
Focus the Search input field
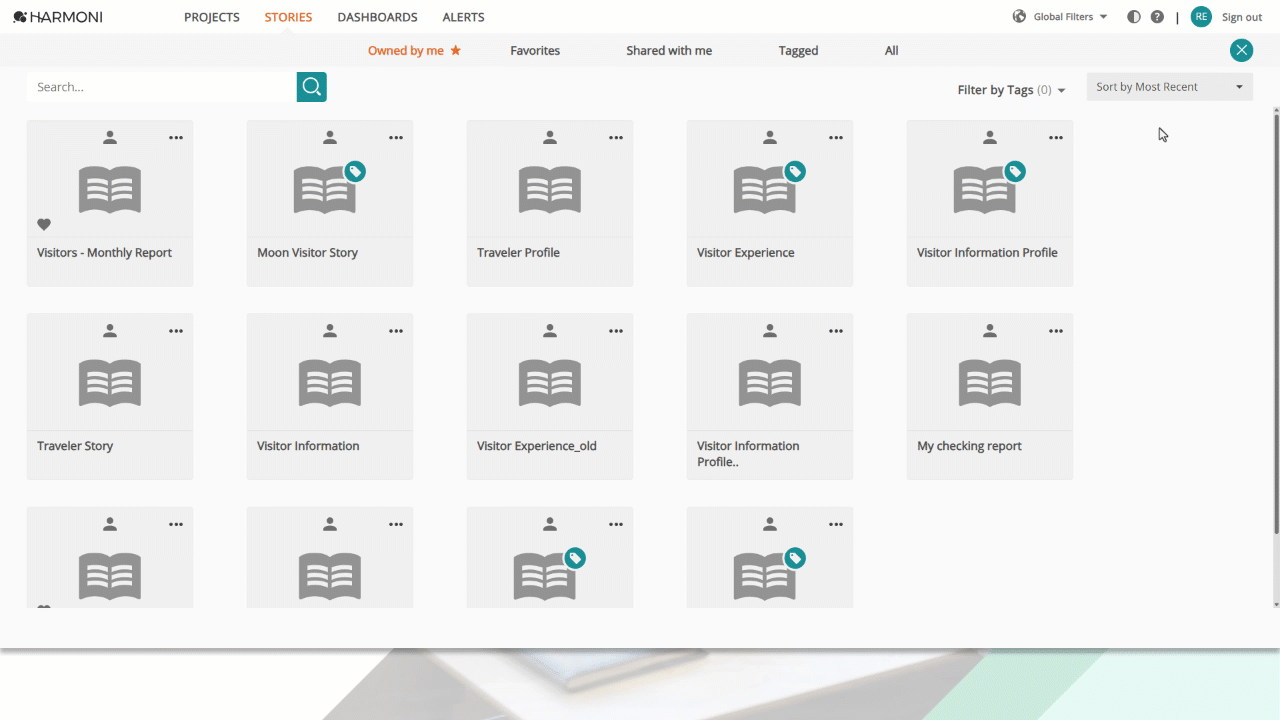162,87
